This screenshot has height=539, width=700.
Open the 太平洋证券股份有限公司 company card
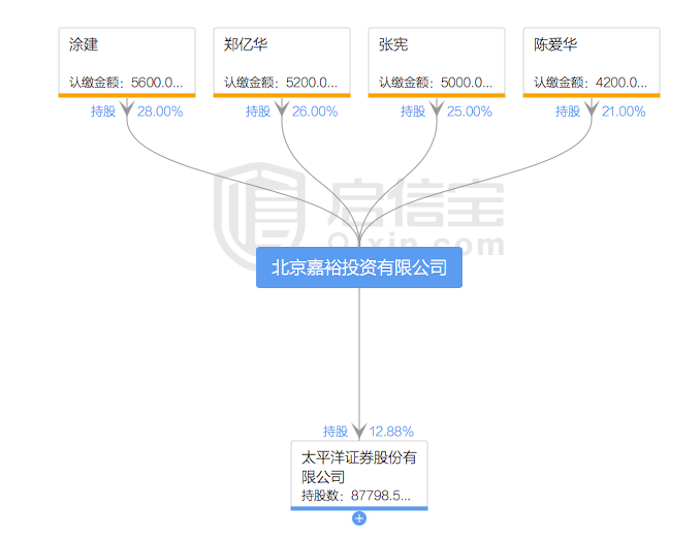pyautogui.click(x=359, y=476)
